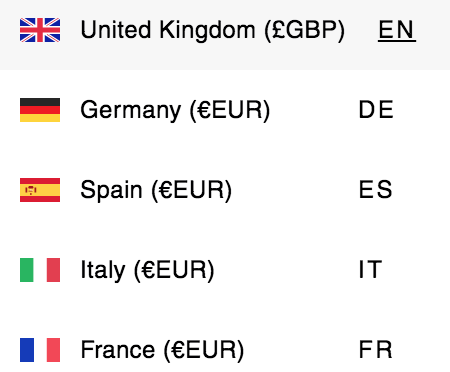The height and width of the screenshot is (372, 450).
Task: Click the French blue-white-red flag icon
Action: click(x=40, y=350)
